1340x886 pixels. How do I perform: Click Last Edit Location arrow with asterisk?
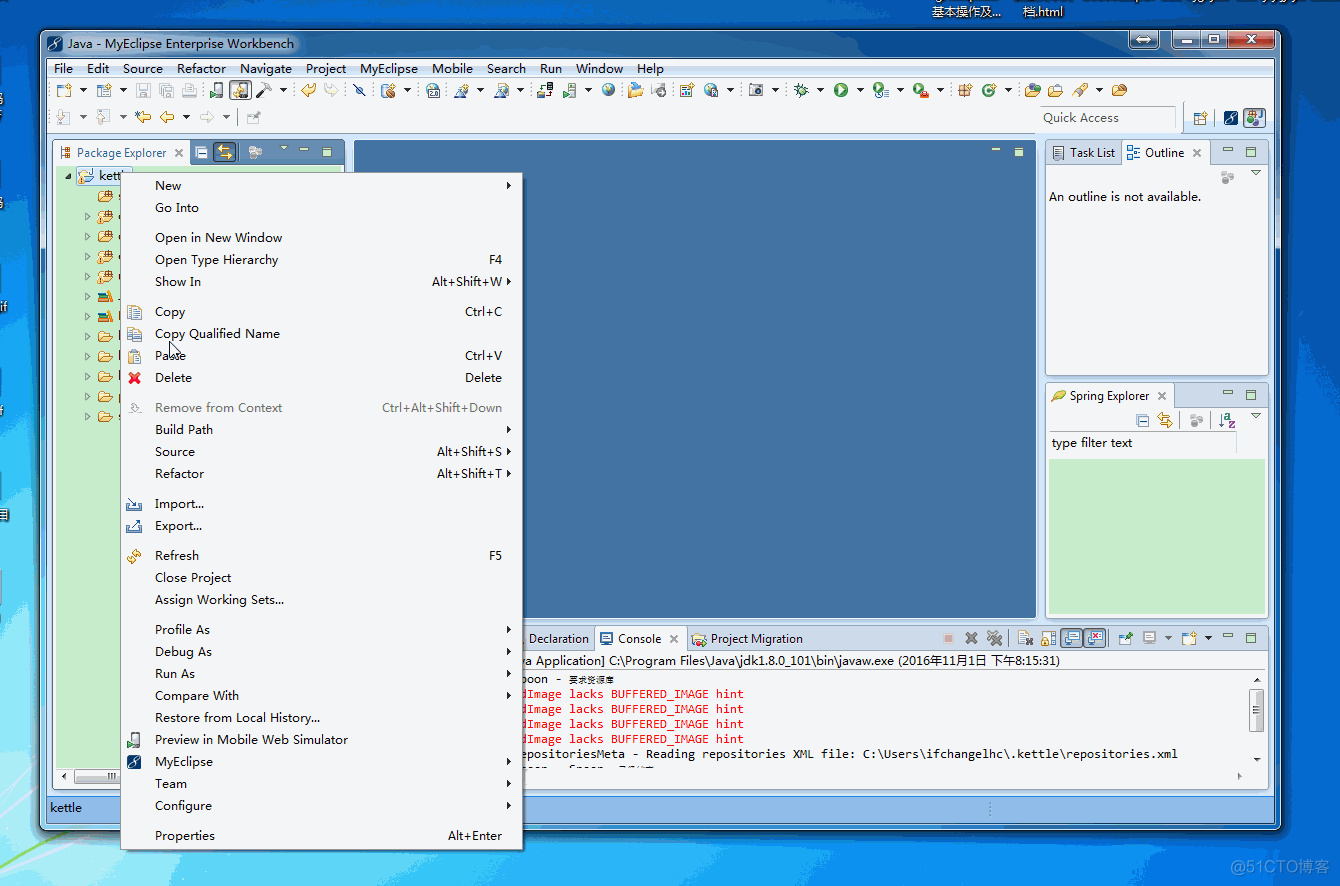pos(142,117)
